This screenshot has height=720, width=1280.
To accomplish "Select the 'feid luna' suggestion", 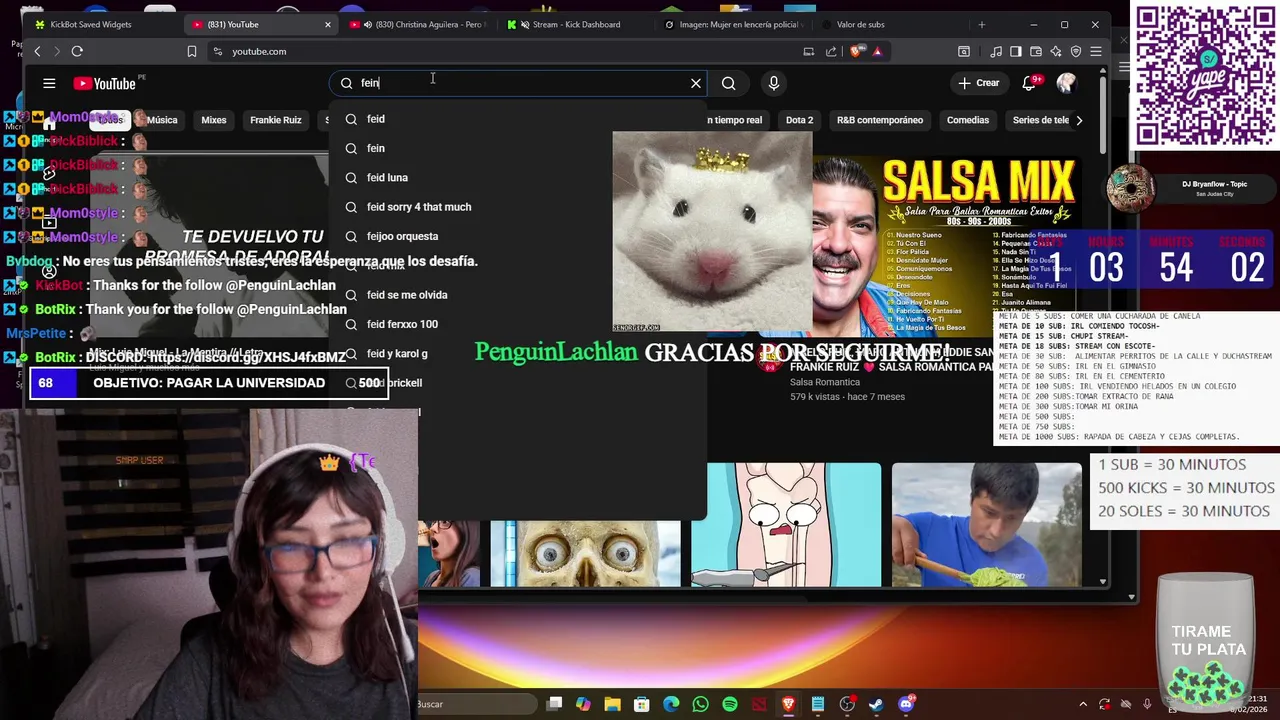I will pyautogui.click(x=518, y=178).
